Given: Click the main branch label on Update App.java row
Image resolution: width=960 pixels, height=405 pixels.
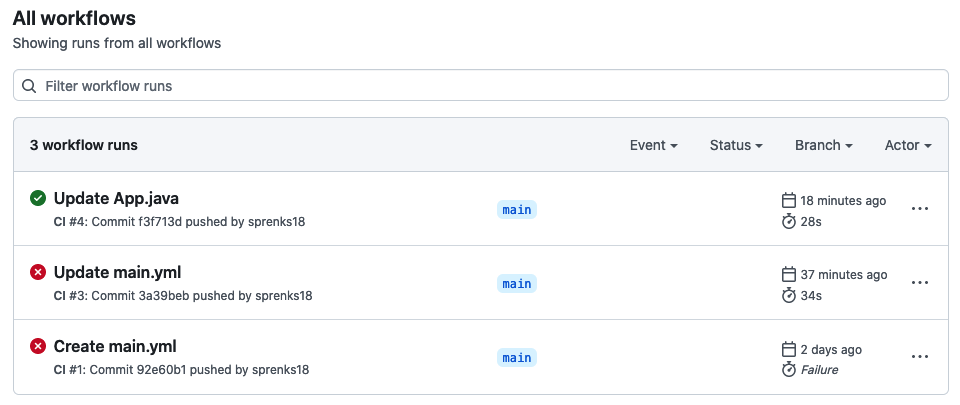Looking at the screenshot, I should click(x=517, y=210).
